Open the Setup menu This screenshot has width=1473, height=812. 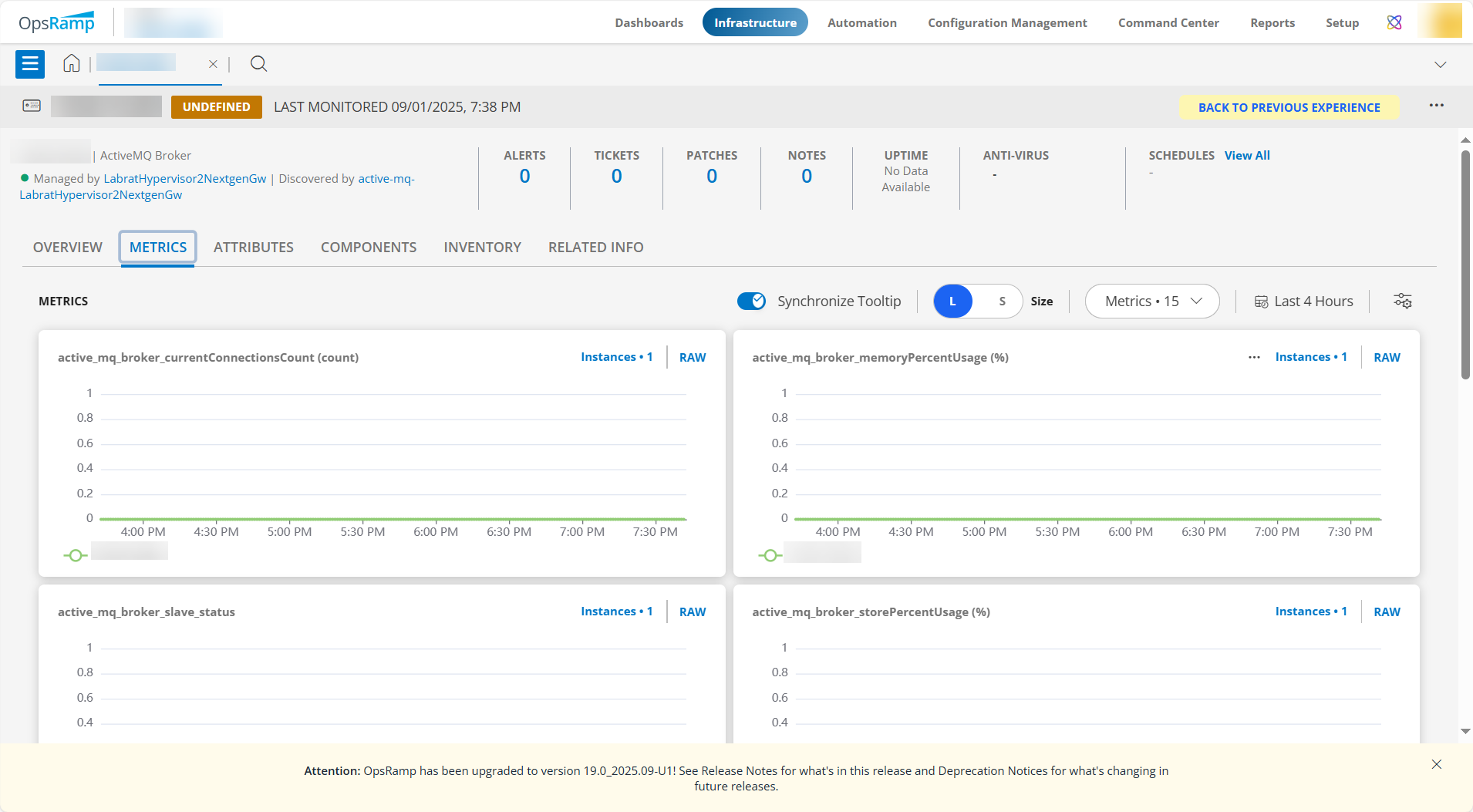[1342, 22]
